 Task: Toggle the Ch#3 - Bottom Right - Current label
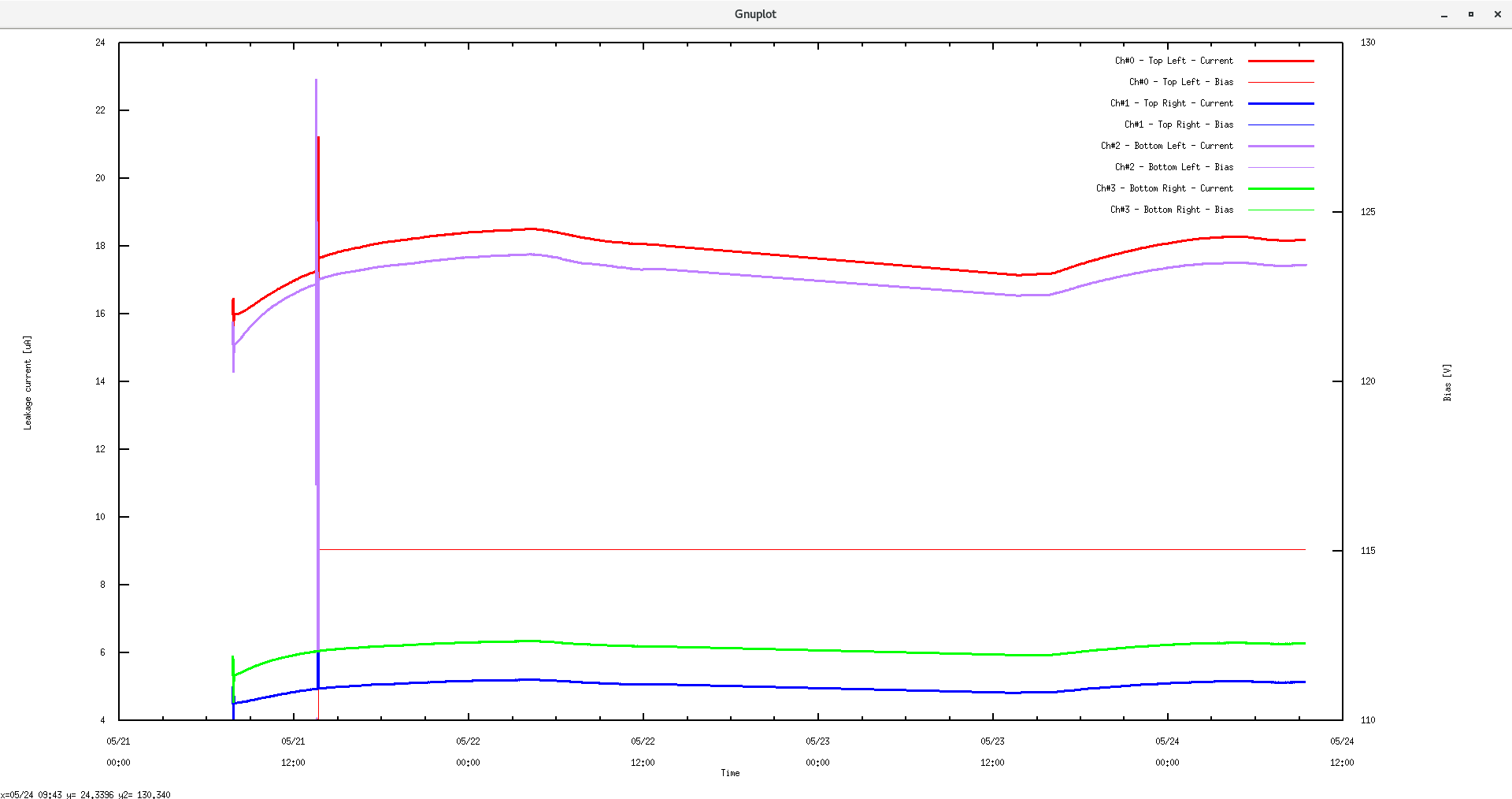tap(1165, 188)
